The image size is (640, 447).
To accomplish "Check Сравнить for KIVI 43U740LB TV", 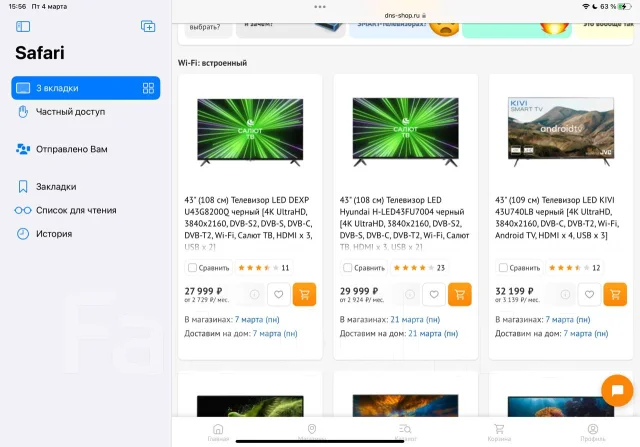I will pyautogui.click(x=520, y=268).
